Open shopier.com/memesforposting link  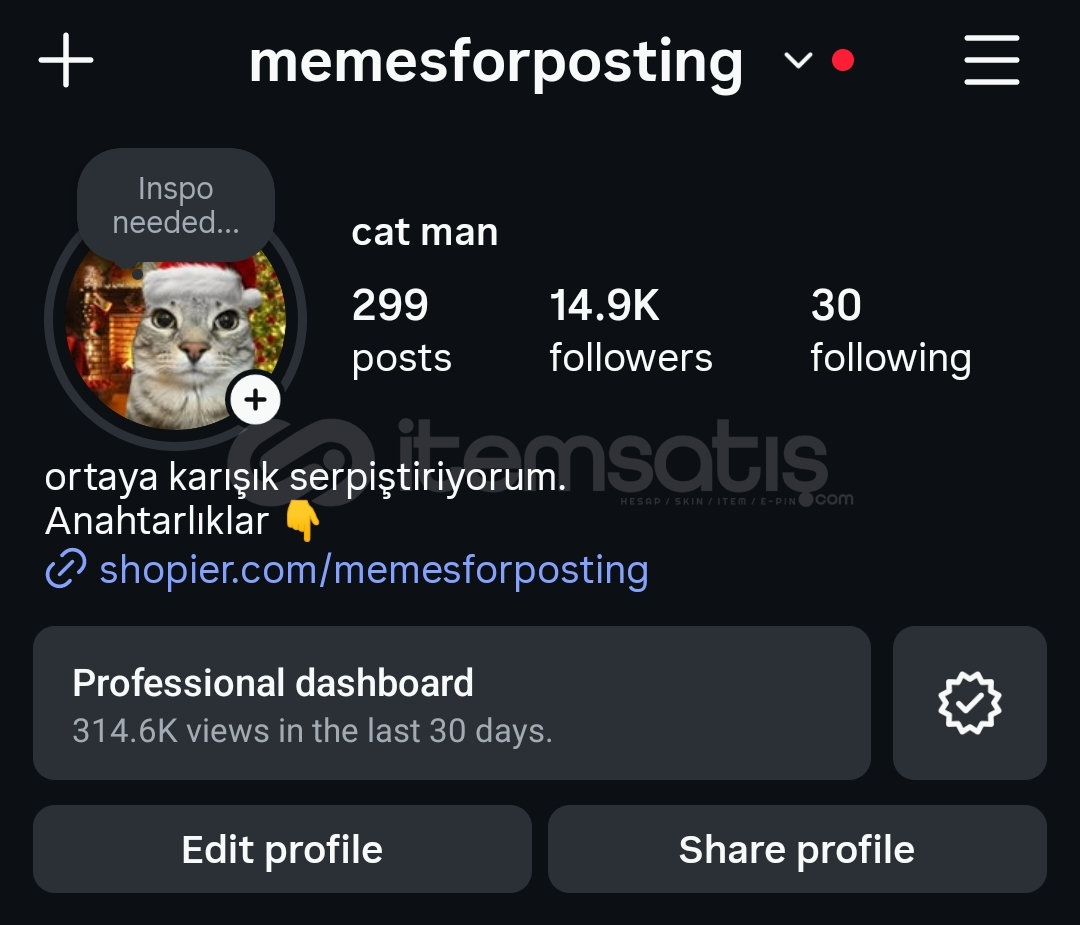374,570
